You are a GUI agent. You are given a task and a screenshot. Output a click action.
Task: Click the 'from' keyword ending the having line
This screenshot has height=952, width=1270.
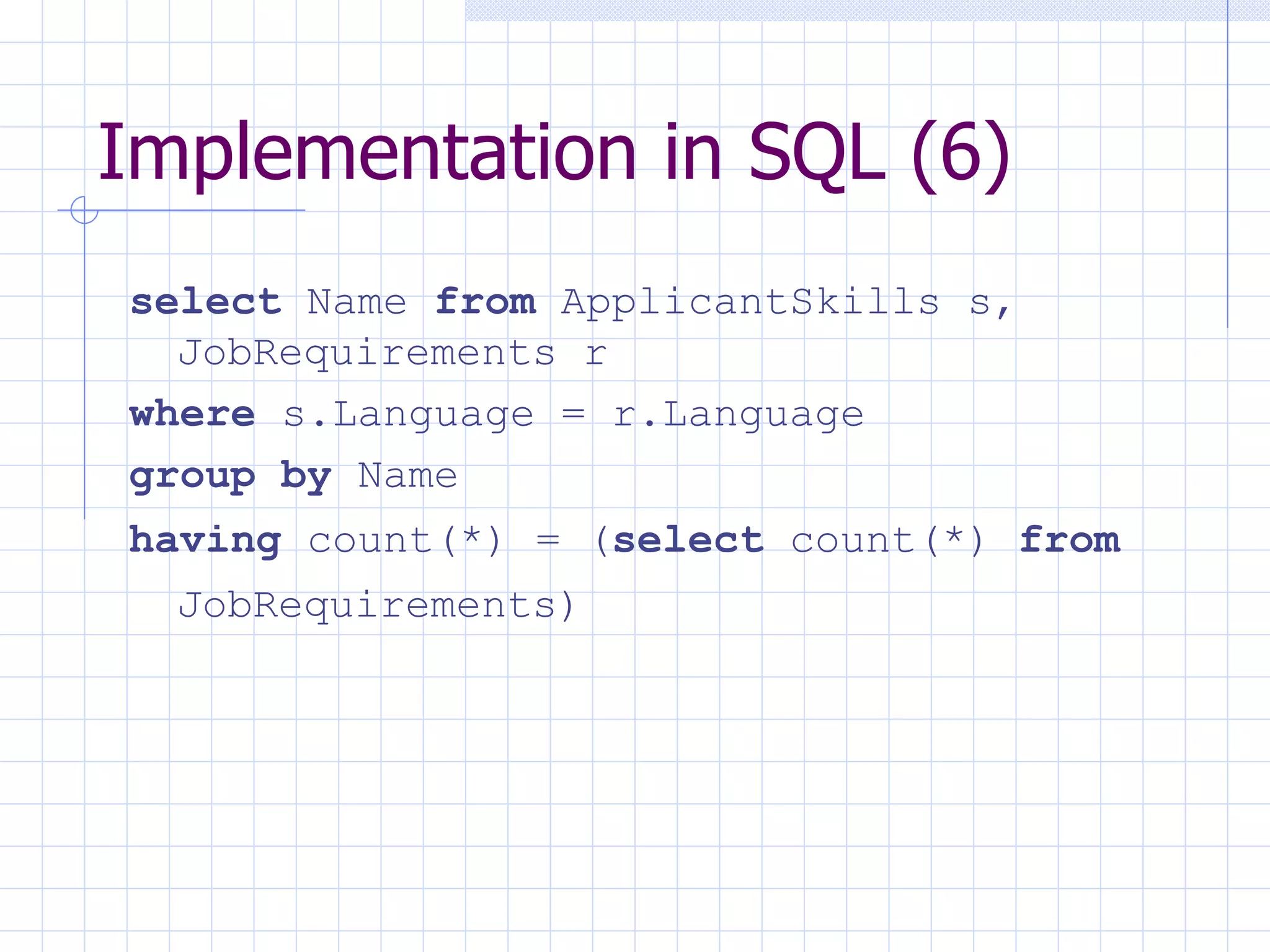[1070, 539]
